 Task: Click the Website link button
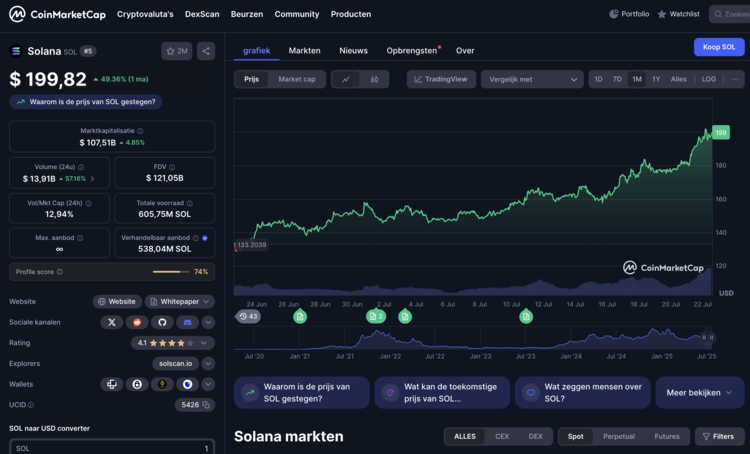117,302
